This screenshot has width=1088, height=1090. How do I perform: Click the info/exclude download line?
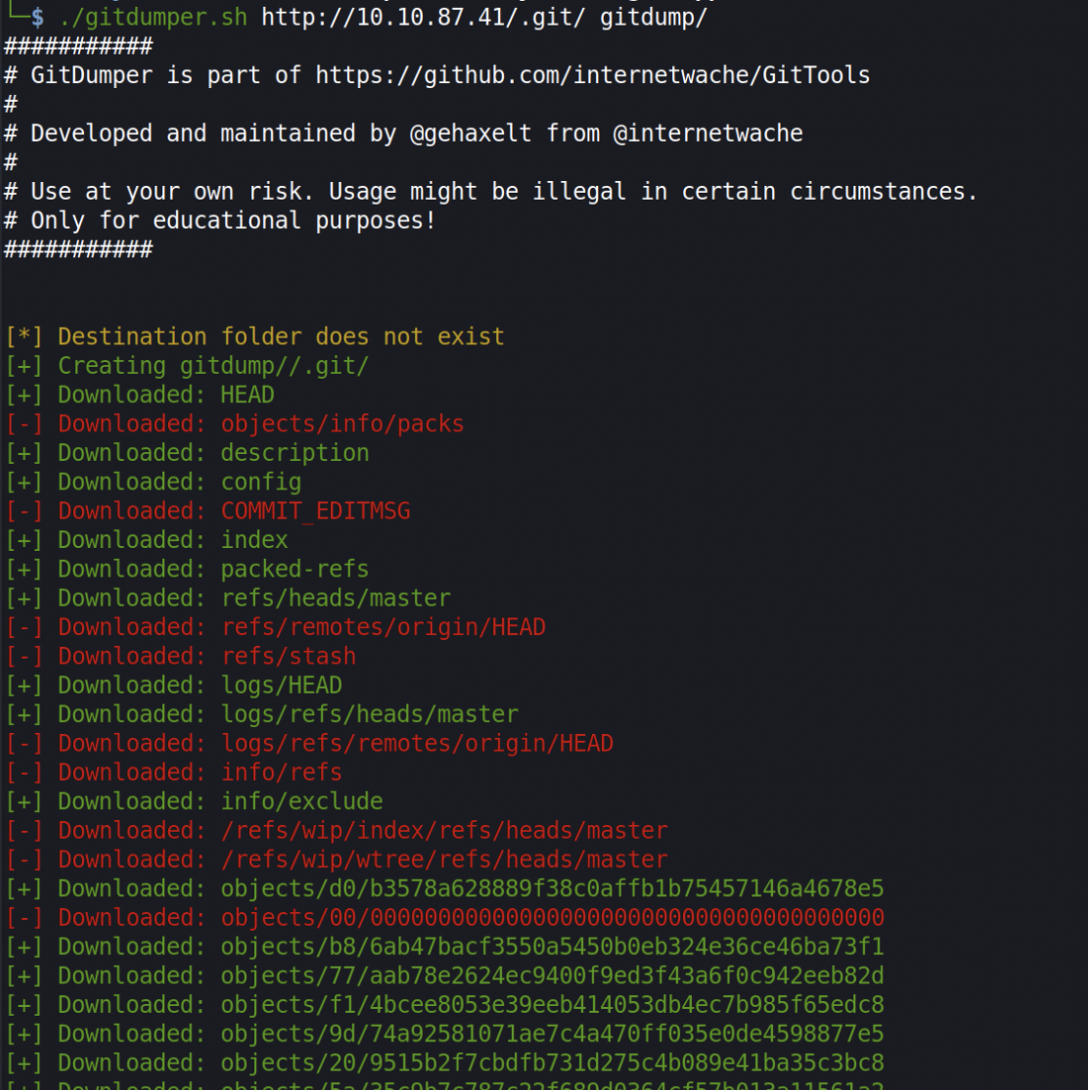pos(194,802)
